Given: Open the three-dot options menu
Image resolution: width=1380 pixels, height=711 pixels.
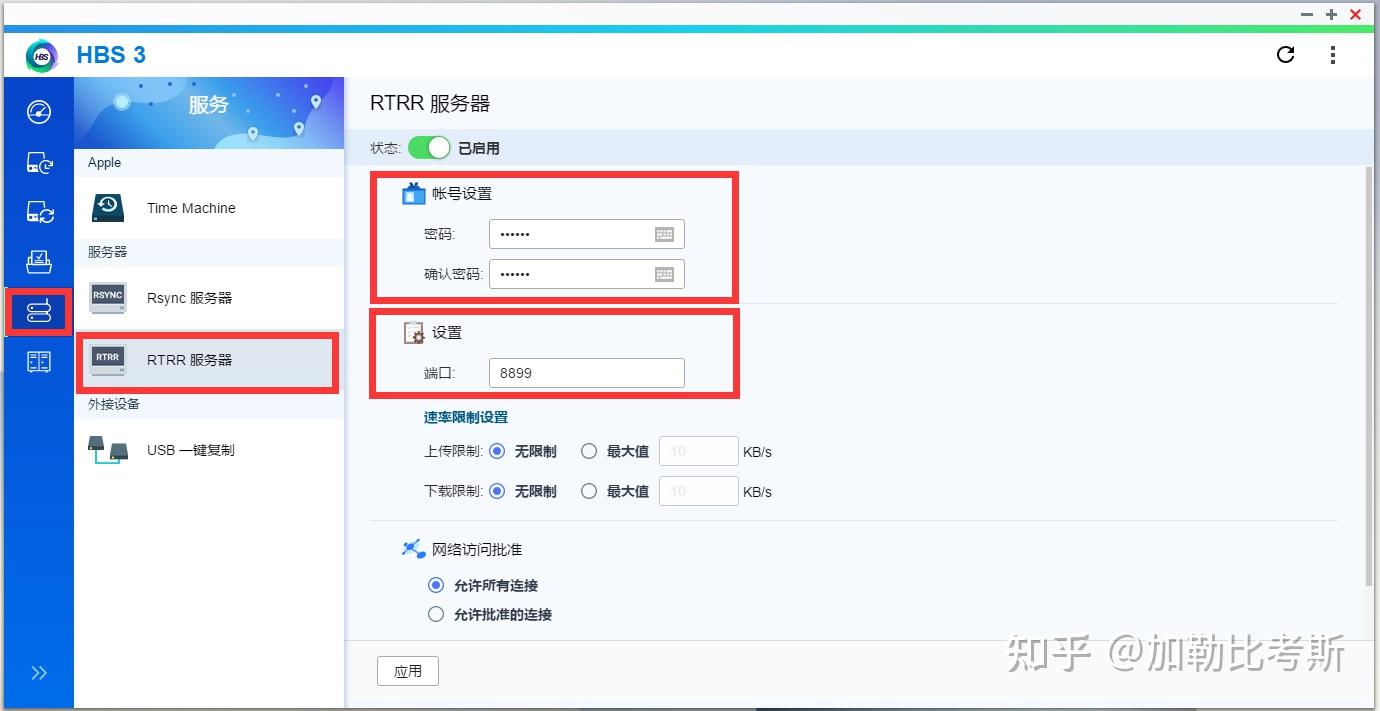Looking at the screenshot, I should coord(1334,55).
